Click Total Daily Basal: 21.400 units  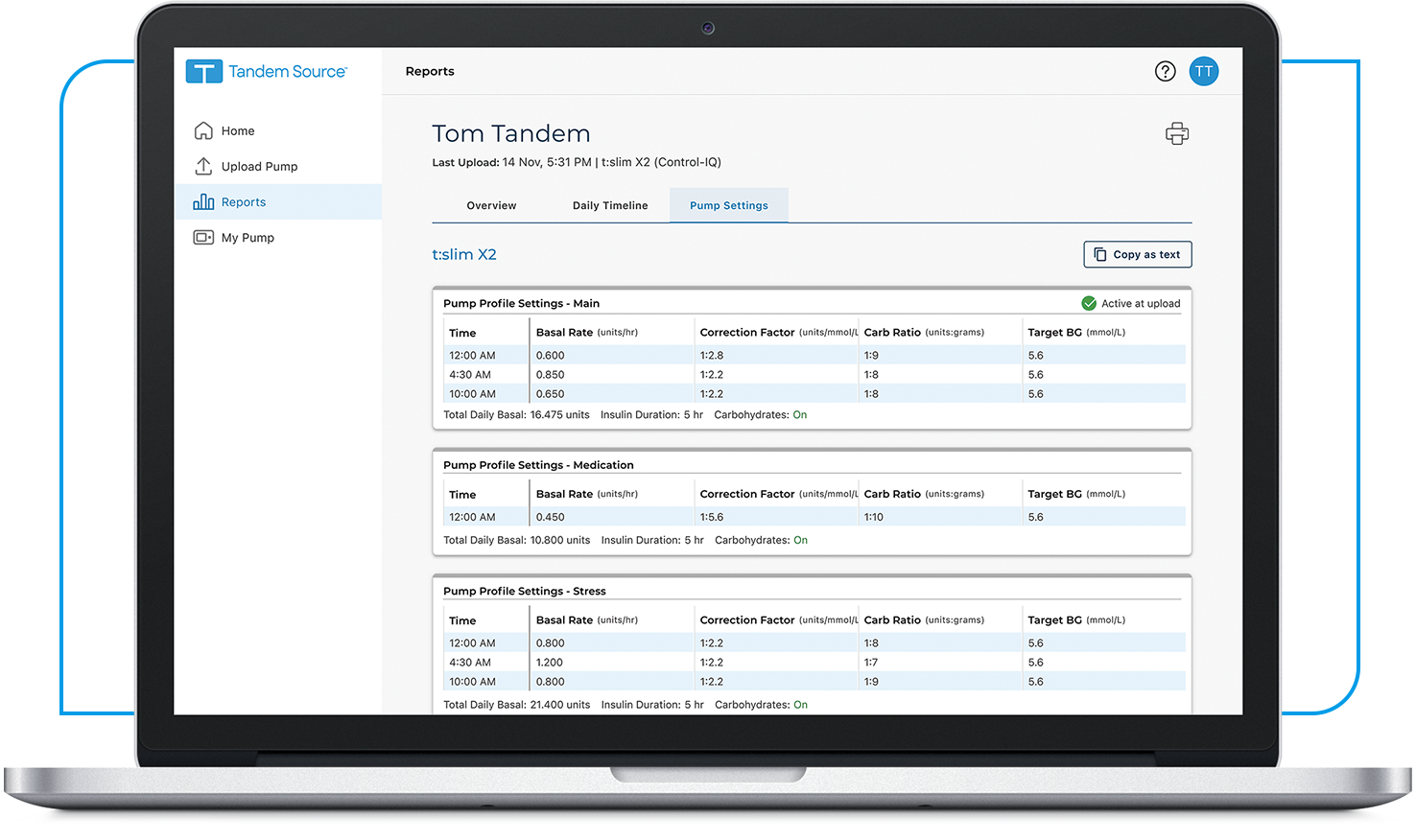click(517, 705)
